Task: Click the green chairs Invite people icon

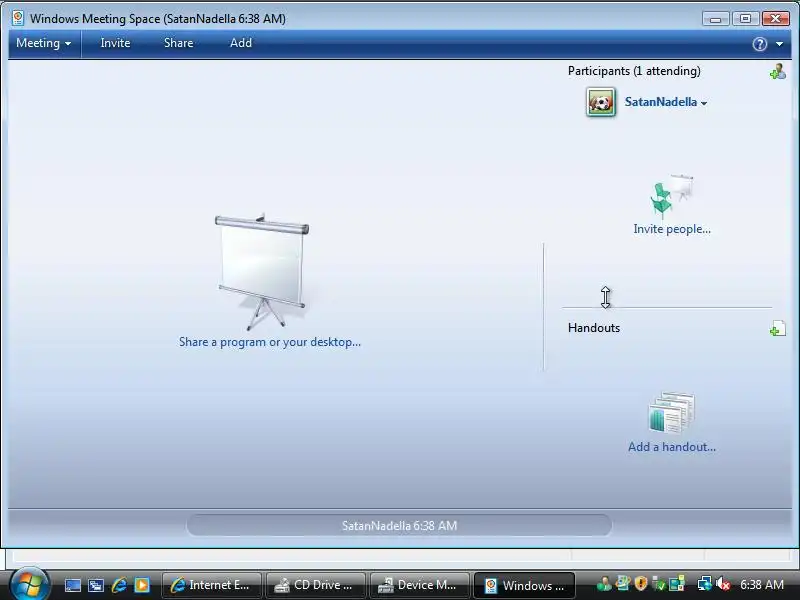Action: coord(672,196)
